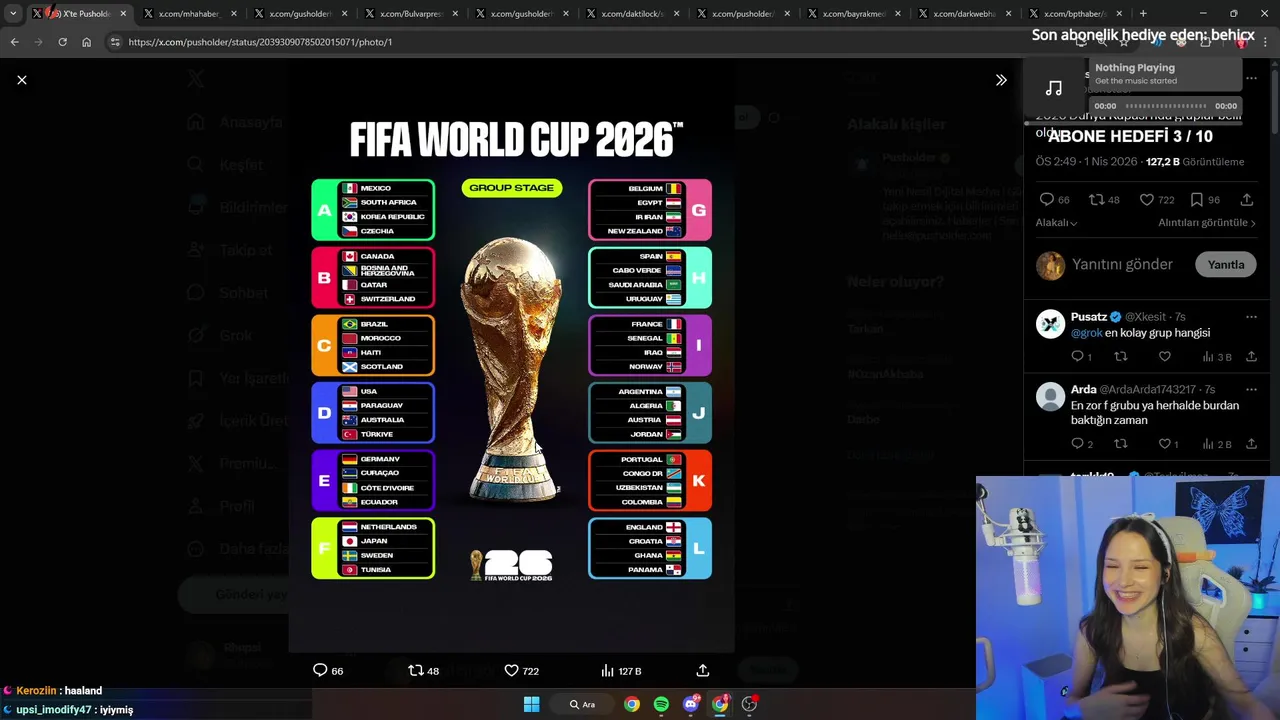This screenshot has width=1280, height=720.
Task: Open Arda's profile avatar
Action: click(x=1050, y=396)
